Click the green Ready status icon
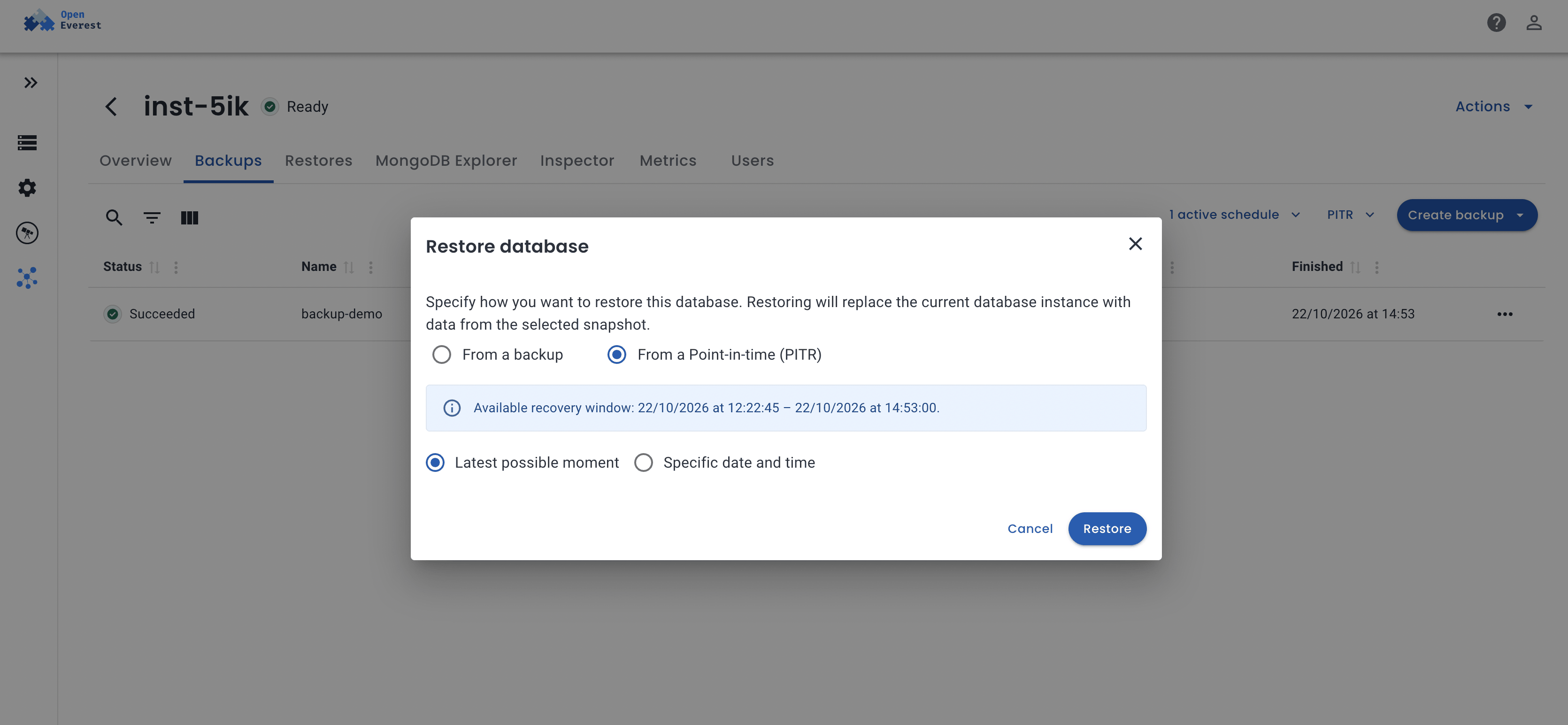Screen dimensions: 1568x725 coord(269,107)
